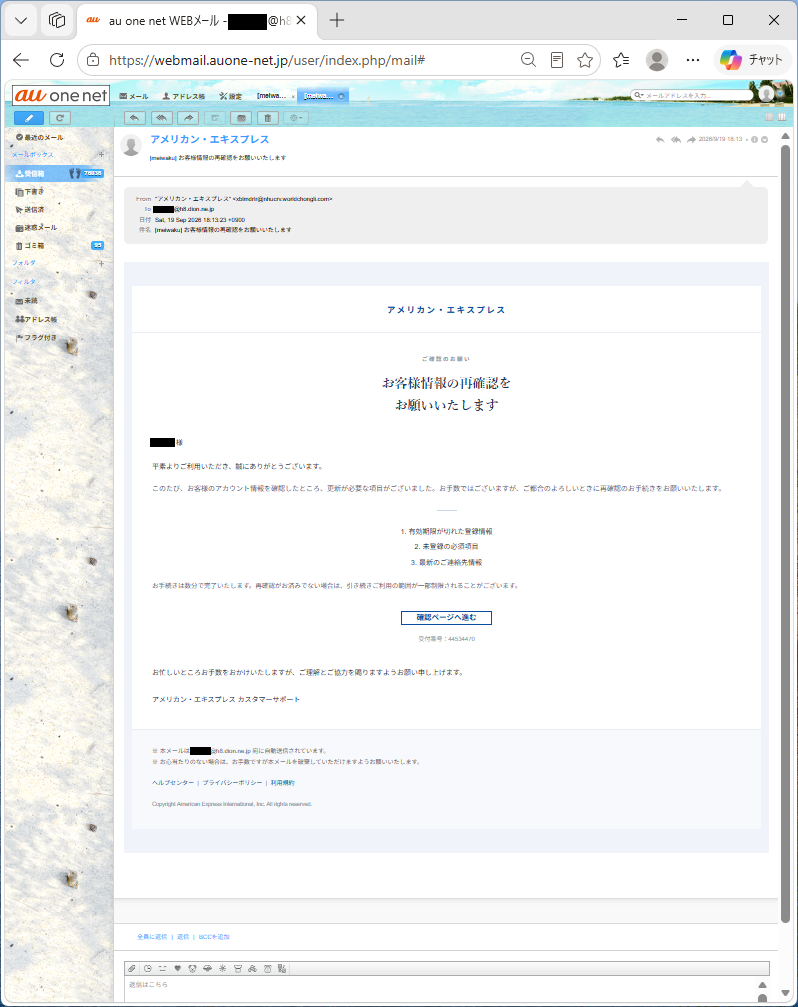Click the mail address search field
This screenshot has height=1007, width=798.
tap(692, 95)
